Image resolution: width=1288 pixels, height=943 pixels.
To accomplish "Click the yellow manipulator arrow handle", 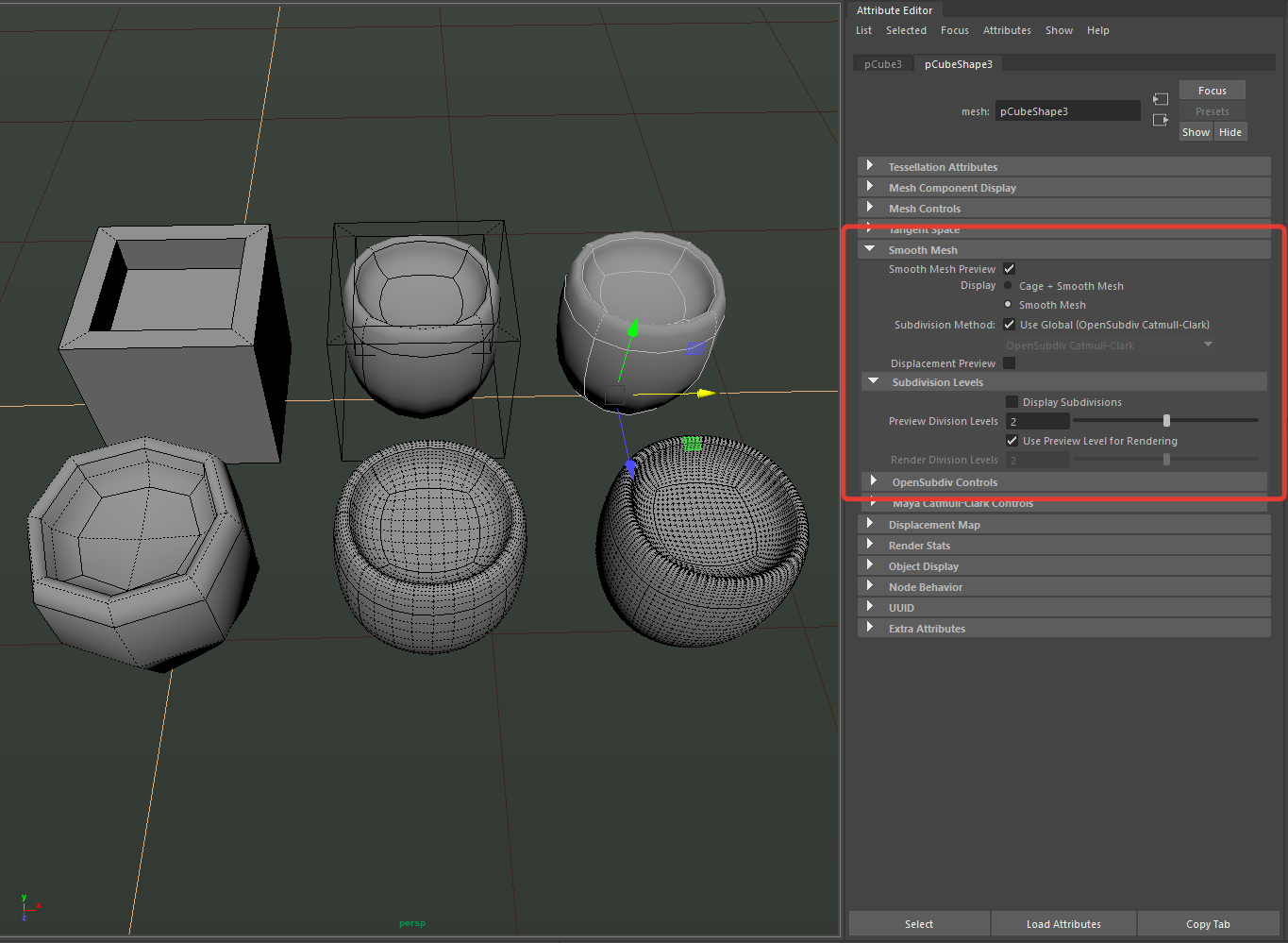I will coord(706,393).
